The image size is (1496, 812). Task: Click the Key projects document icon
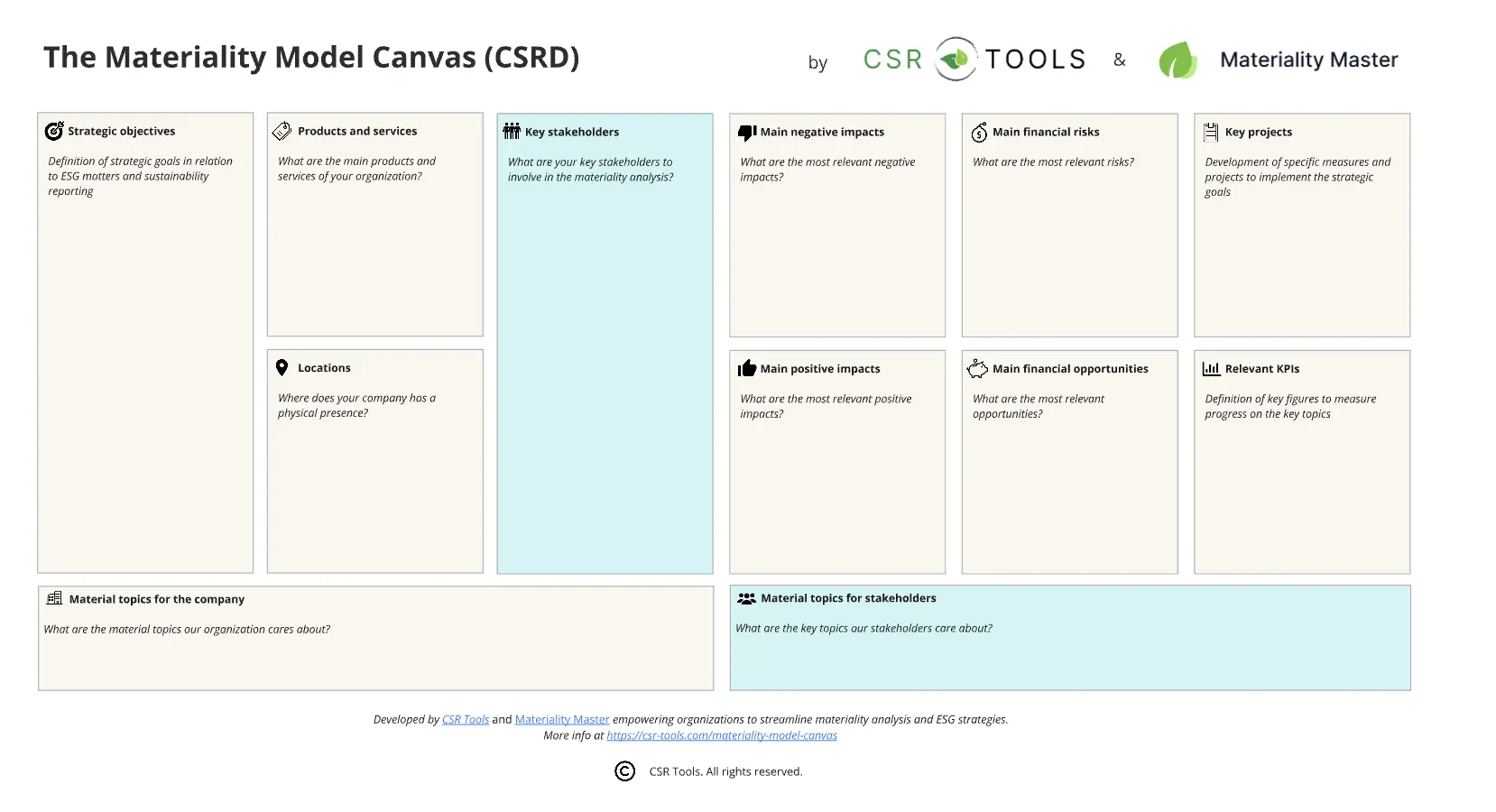tap(1211, 132)
